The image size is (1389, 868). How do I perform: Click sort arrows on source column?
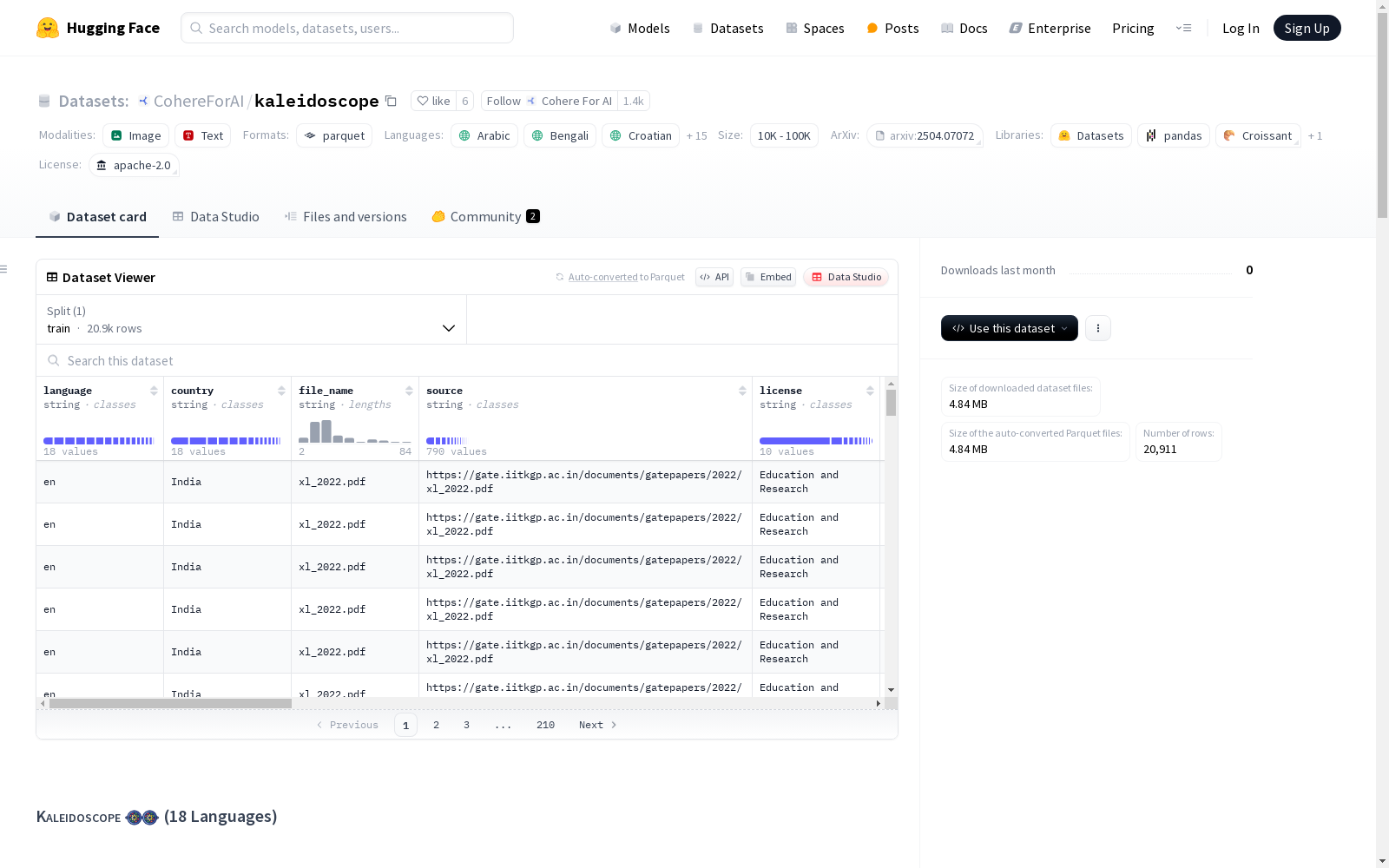[742, 391]
